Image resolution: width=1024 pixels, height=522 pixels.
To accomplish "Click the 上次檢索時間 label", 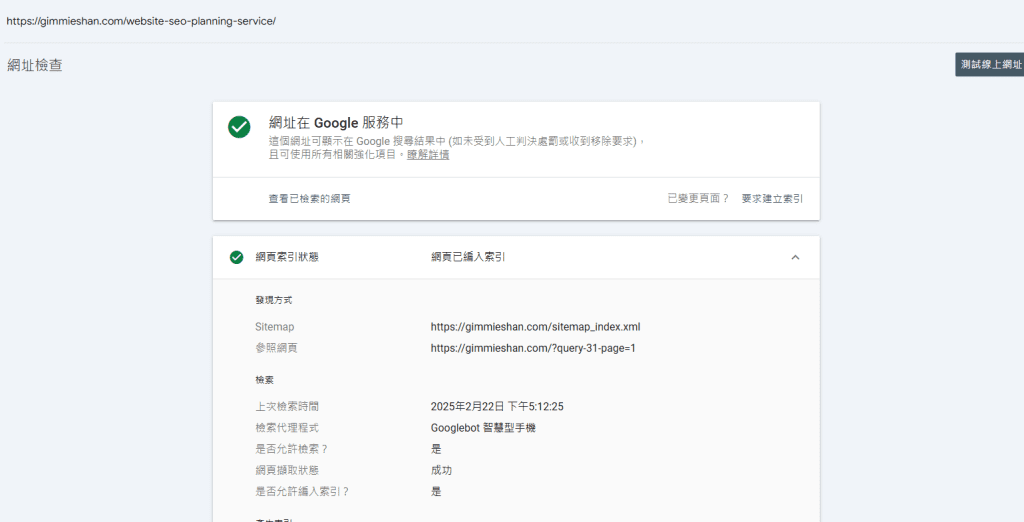I will [287, 406].
